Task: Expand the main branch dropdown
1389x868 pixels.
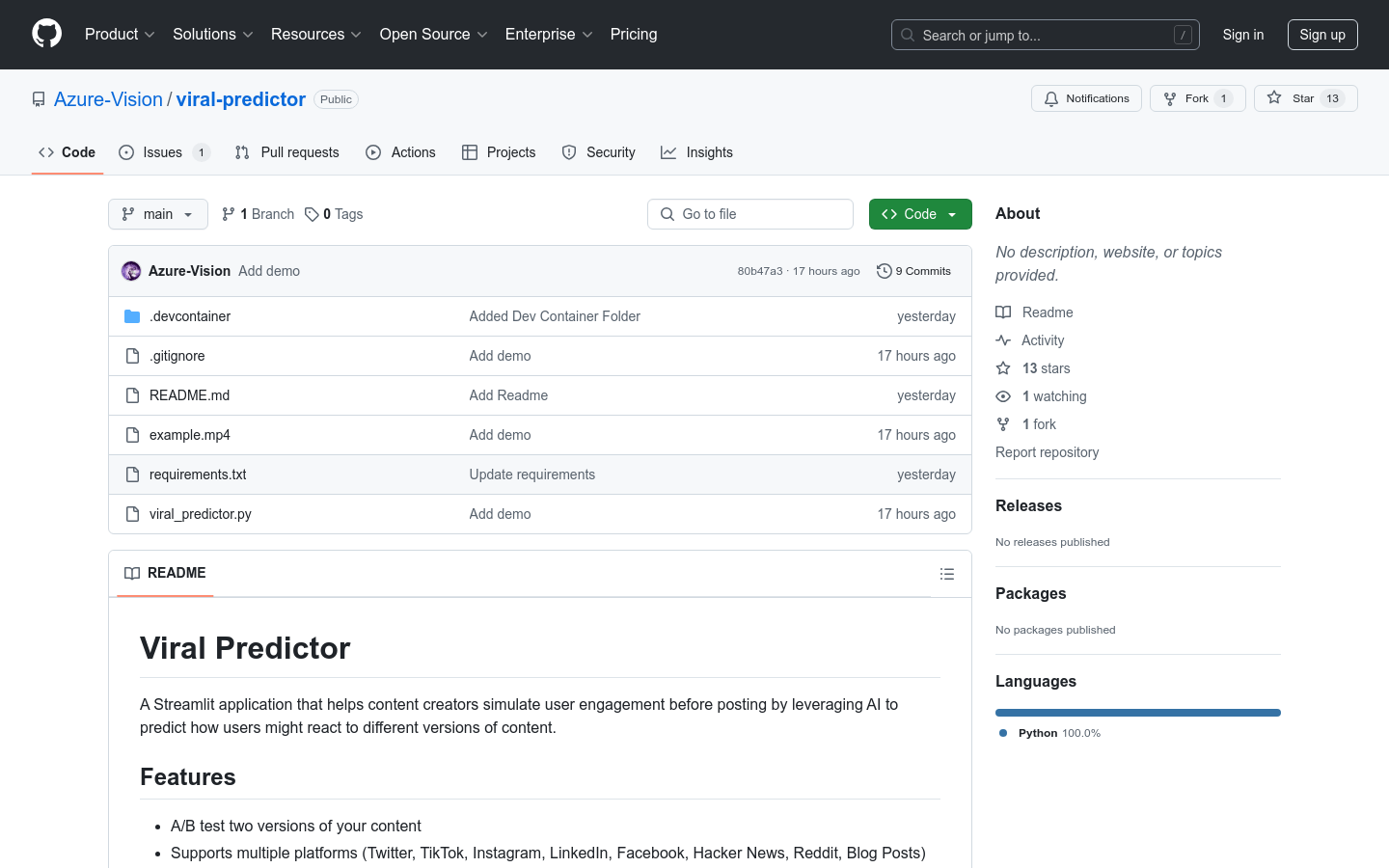Action: (158, 214)
